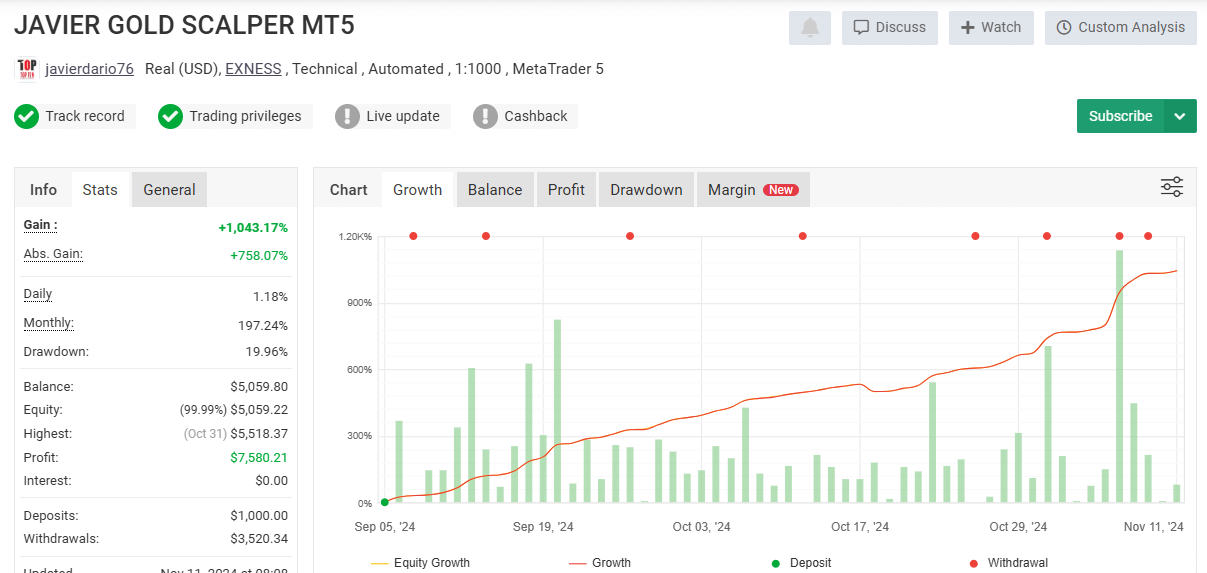Click the Watch button
This screenshot has width=1207, height=573.
pos(991,28)
